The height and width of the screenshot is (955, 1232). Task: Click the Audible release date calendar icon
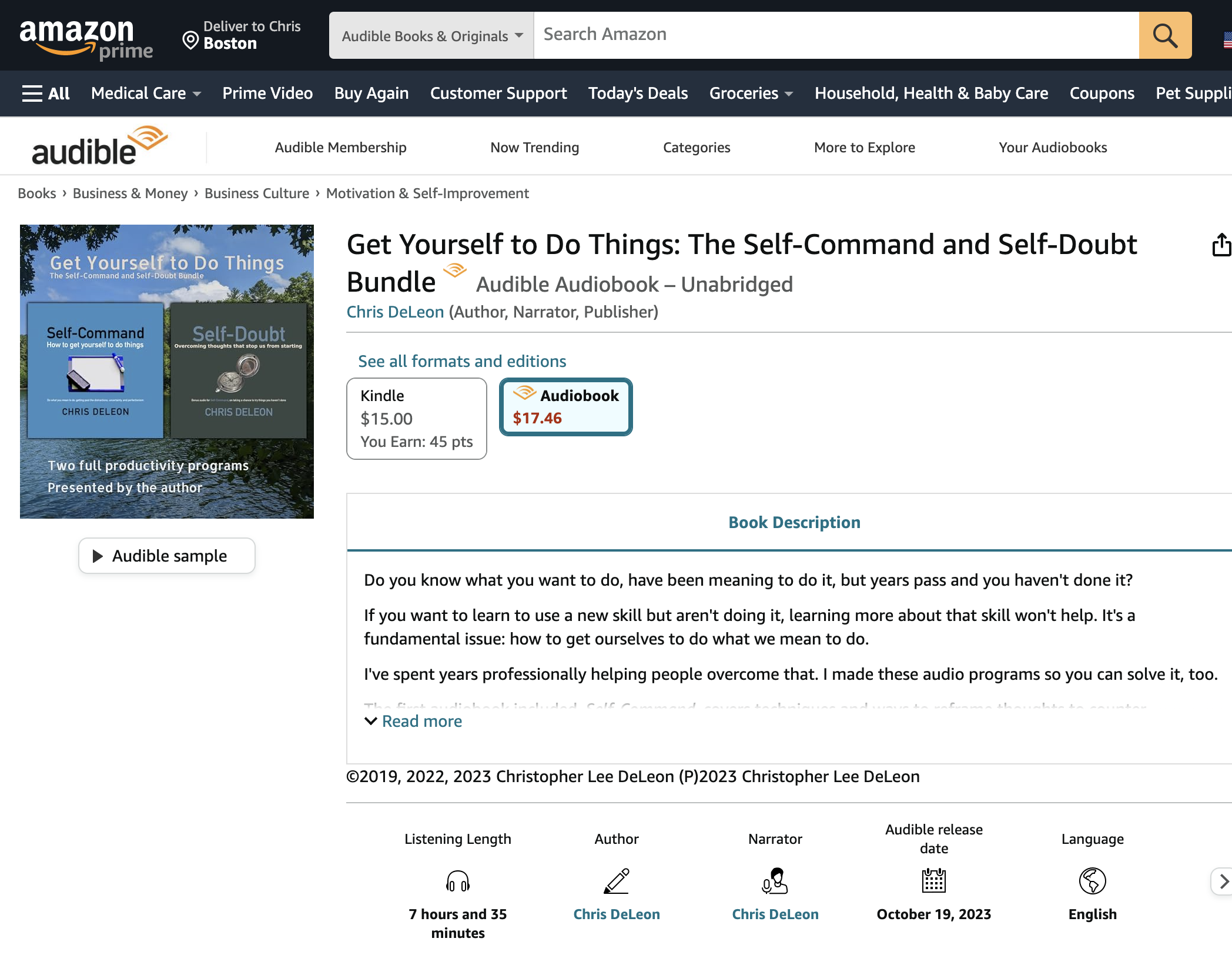pos(933,881)
